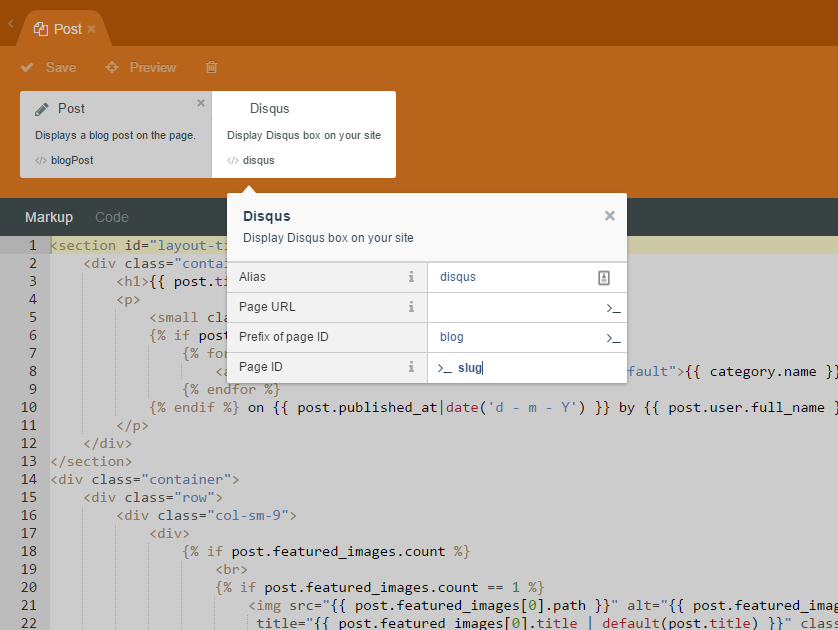The width and height of the screenshot is (838, 630).
Task: Click the {% endfor %} code line
Action: (231, 389)
